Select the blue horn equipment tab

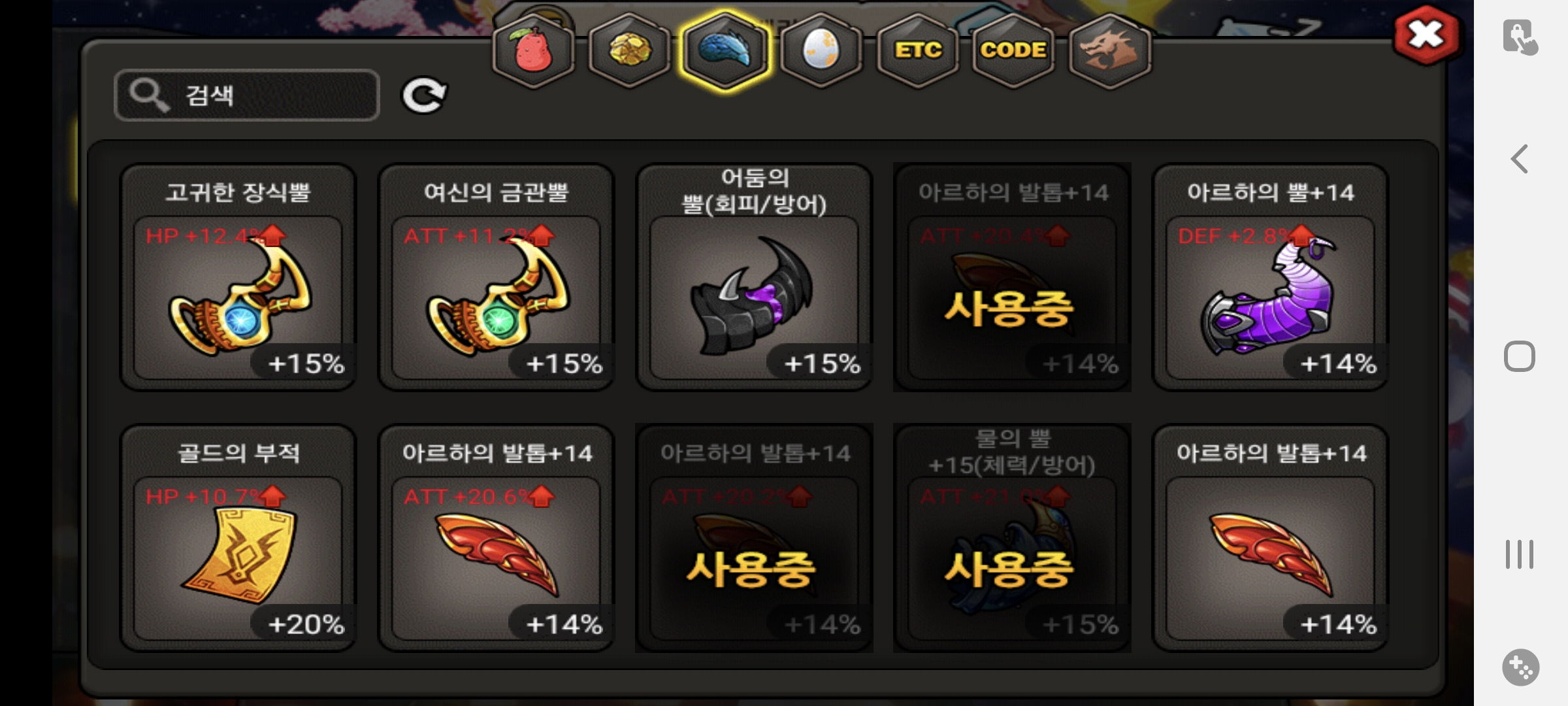click(x=725, y=51)
